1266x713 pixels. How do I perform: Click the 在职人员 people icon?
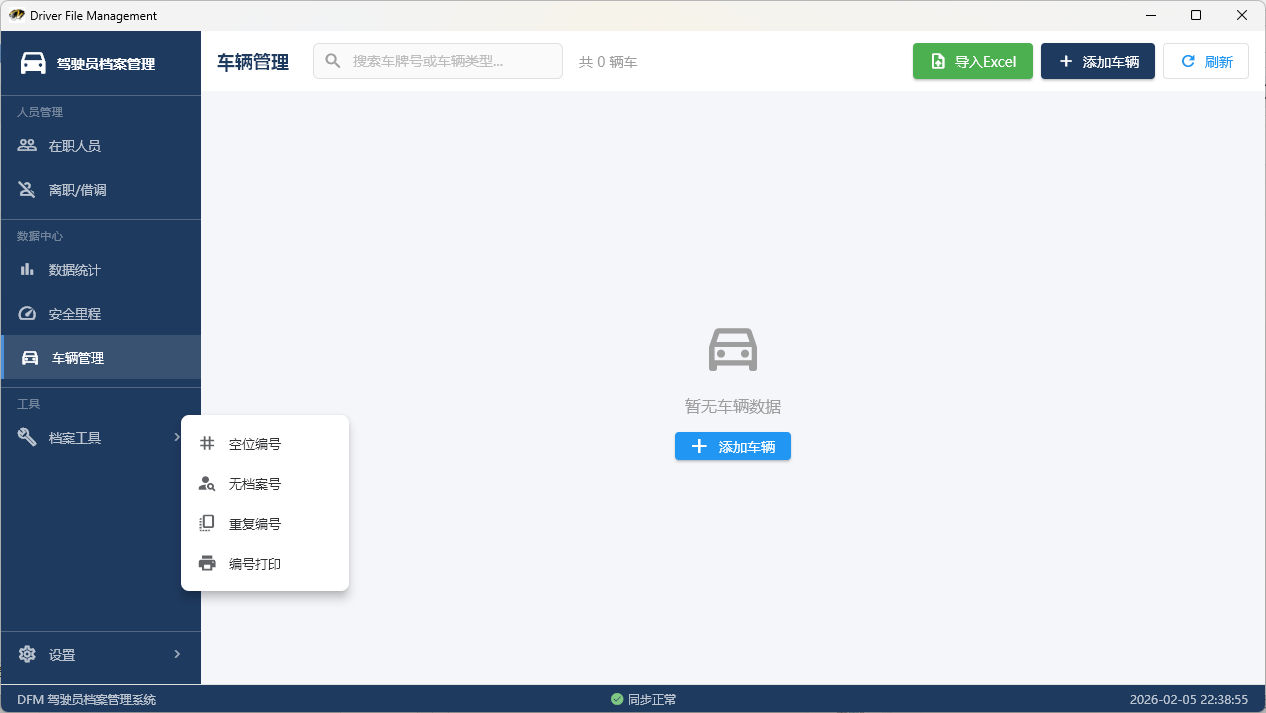(x=27, y=146)
